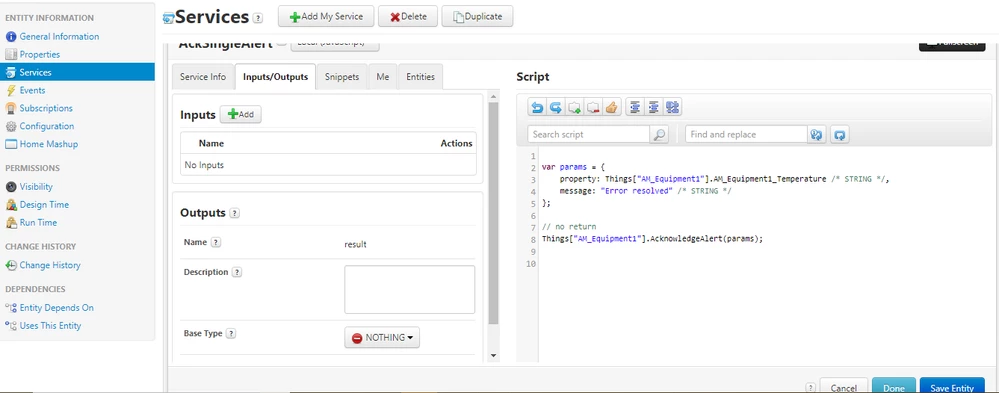Click scrollbar up arrow in Inputs/Outputs panel
Image resolution: width=999 pixels, height=393 pixels.
click(493, 97)
